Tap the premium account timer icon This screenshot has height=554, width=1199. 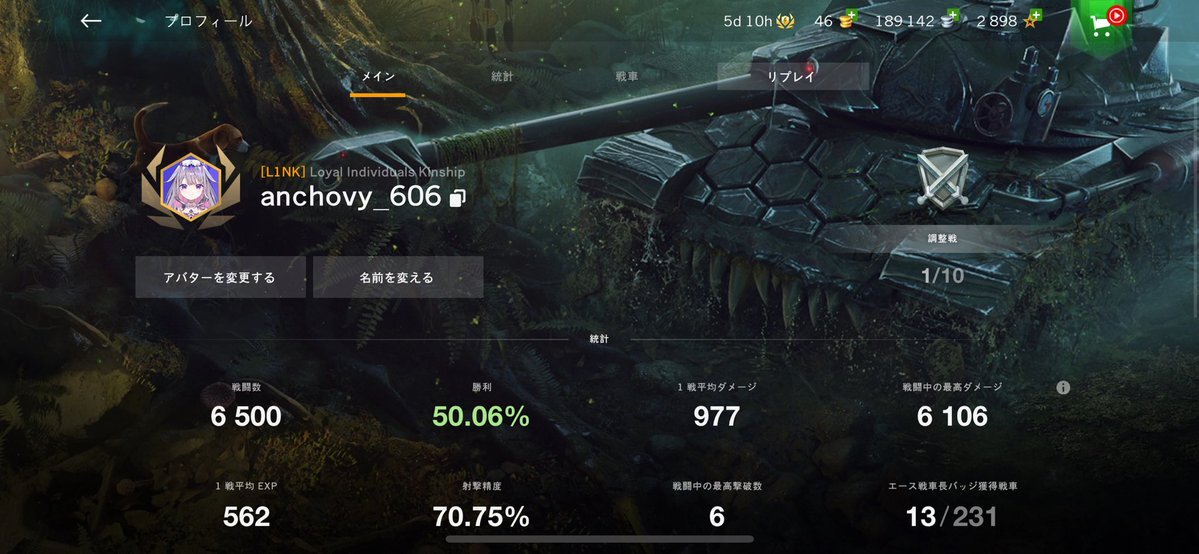pos(785,21)
